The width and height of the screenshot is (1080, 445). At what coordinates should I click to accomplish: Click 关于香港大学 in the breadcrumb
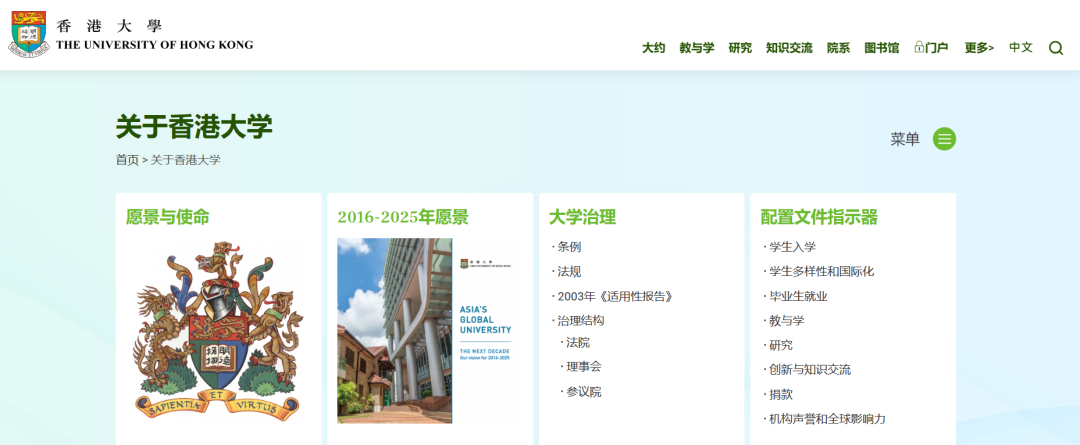pos(185,160)
